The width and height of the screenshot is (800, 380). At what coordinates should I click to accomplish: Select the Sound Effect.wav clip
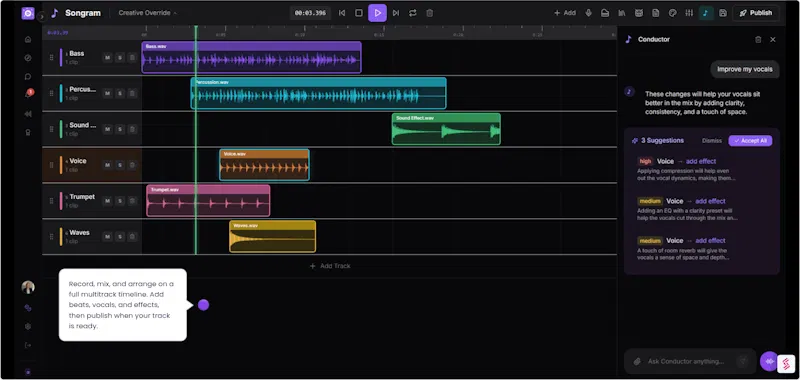pos(446,129)
